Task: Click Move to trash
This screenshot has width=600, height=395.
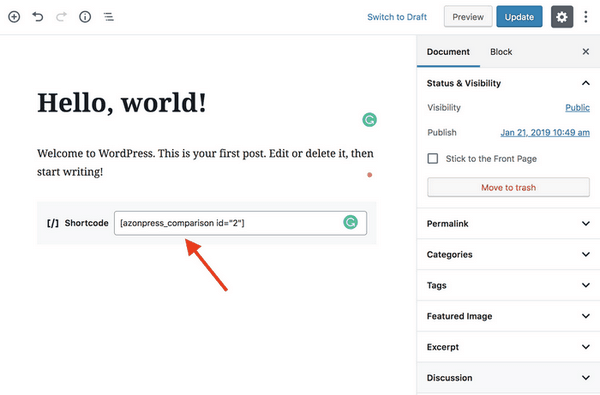Action: tap(508, 187)
